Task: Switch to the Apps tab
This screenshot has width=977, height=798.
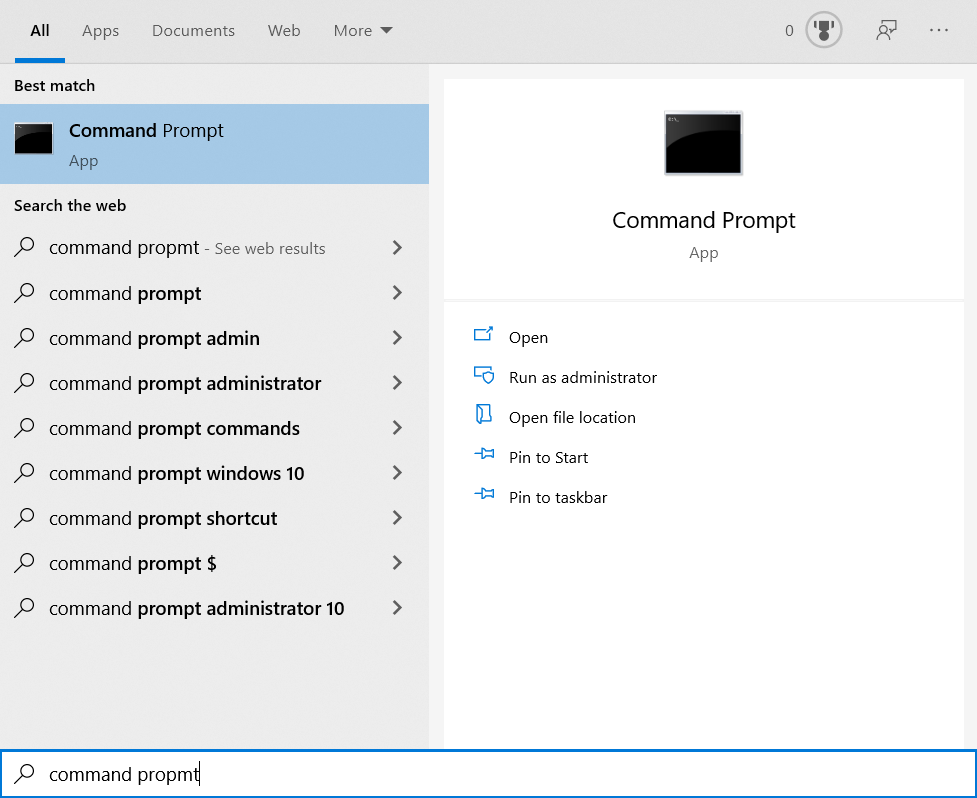Action: point(100,30)
